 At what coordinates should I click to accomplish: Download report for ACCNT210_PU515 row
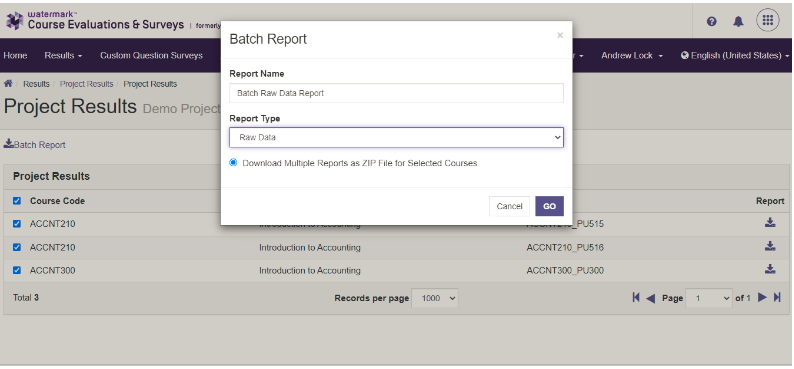(770, 223)
